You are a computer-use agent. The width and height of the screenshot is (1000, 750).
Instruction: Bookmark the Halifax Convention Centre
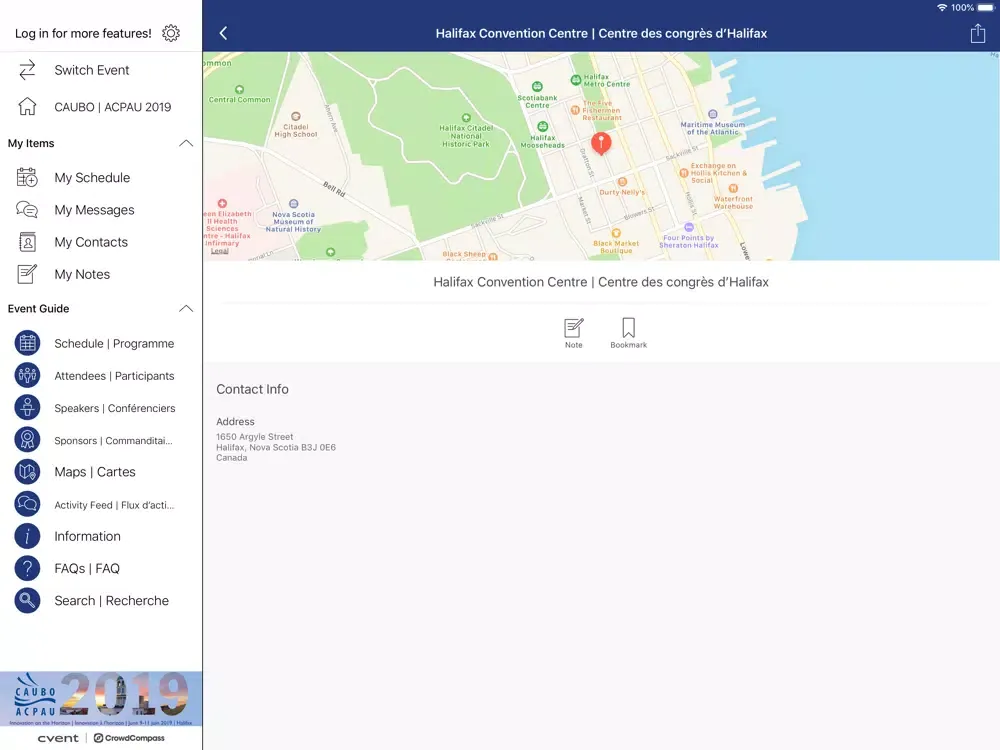click(628, 333)
